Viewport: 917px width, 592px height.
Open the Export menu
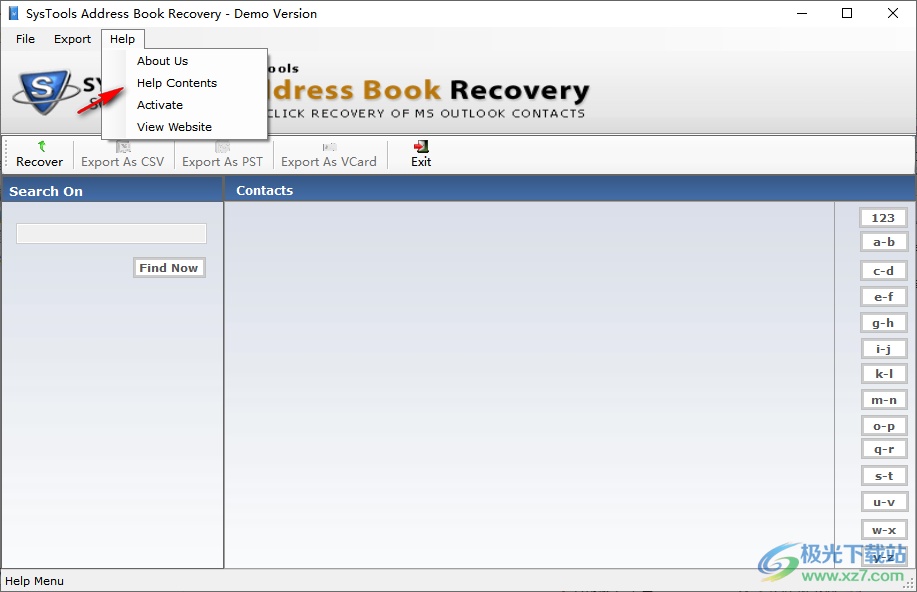click(73, 39)
